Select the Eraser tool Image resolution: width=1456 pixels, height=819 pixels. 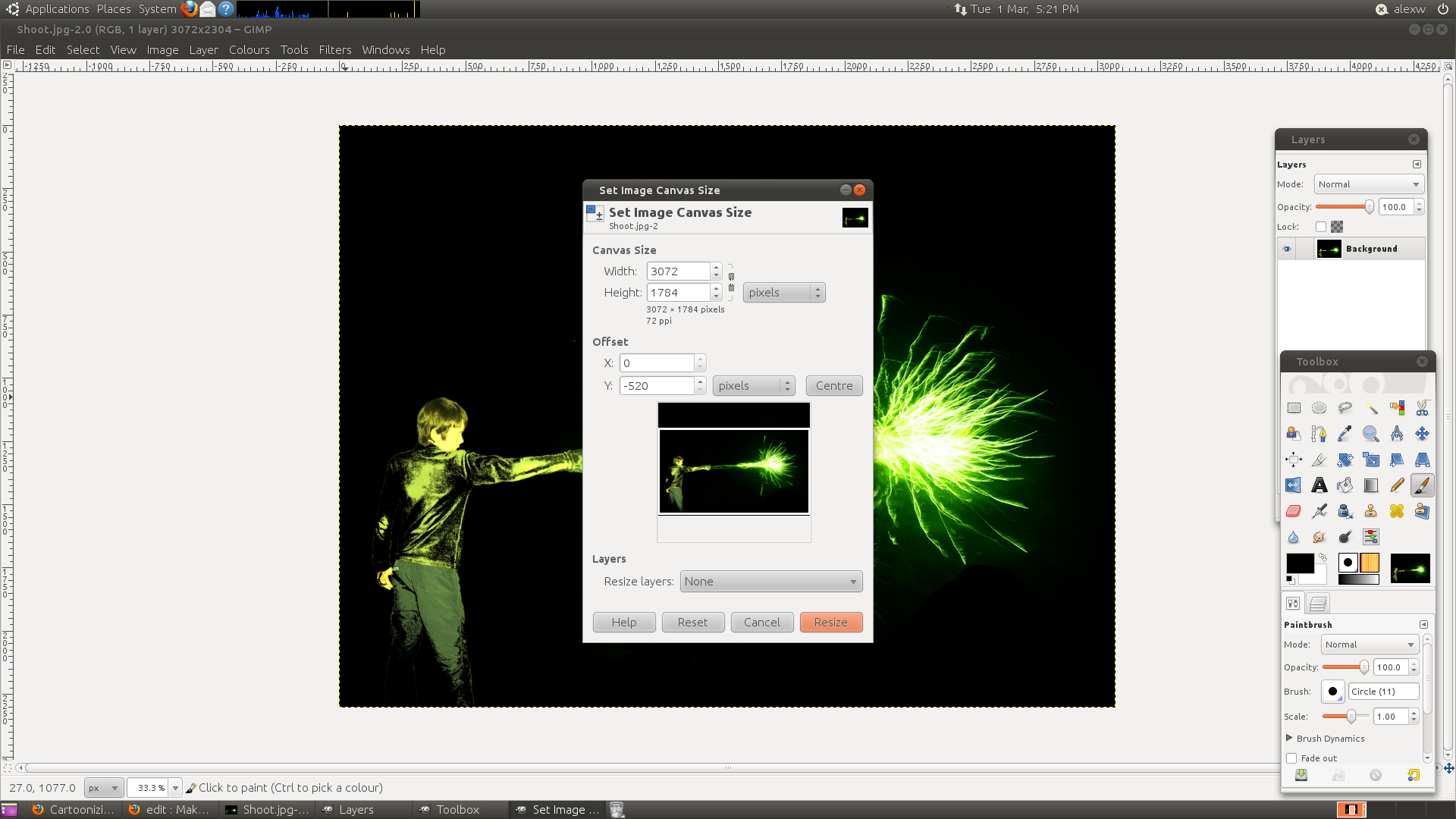coord(1294,511)
